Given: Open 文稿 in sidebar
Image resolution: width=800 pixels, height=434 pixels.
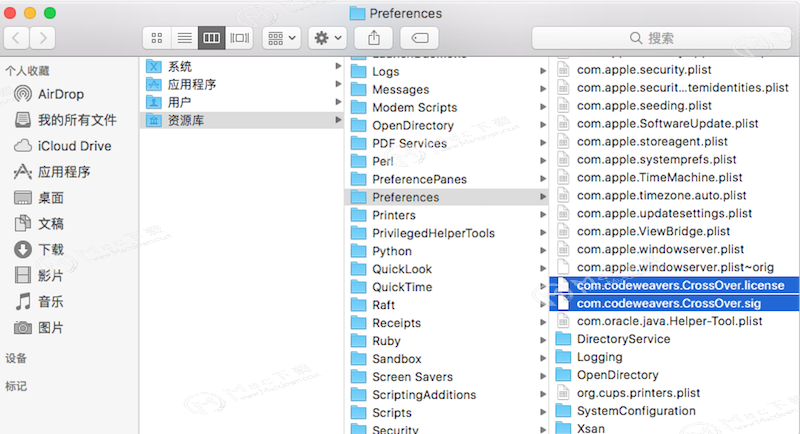Looking at the screenshot, I should pyautogui.click(x=38, y=224).
